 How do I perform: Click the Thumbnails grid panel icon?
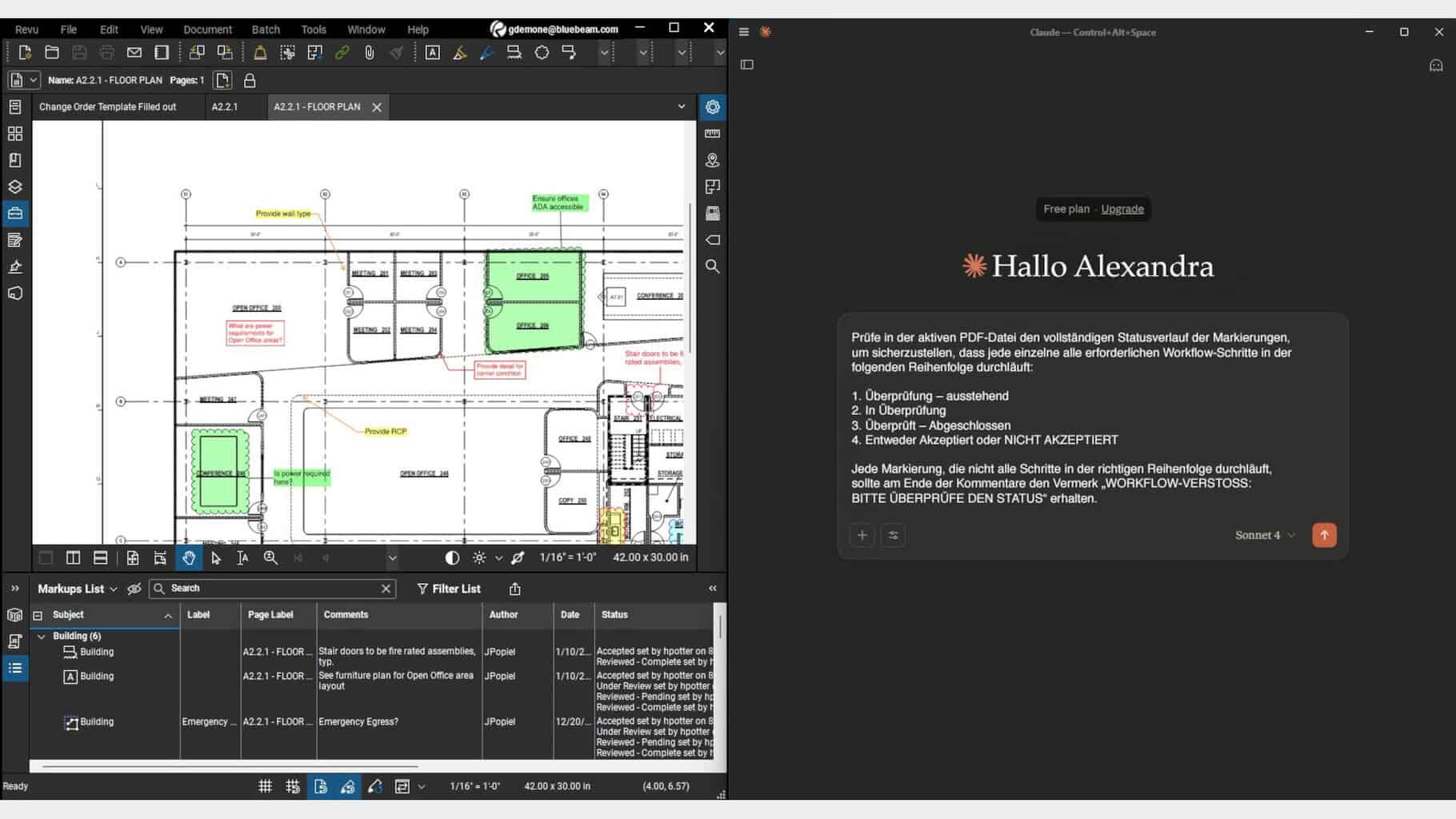click(15, 134)
